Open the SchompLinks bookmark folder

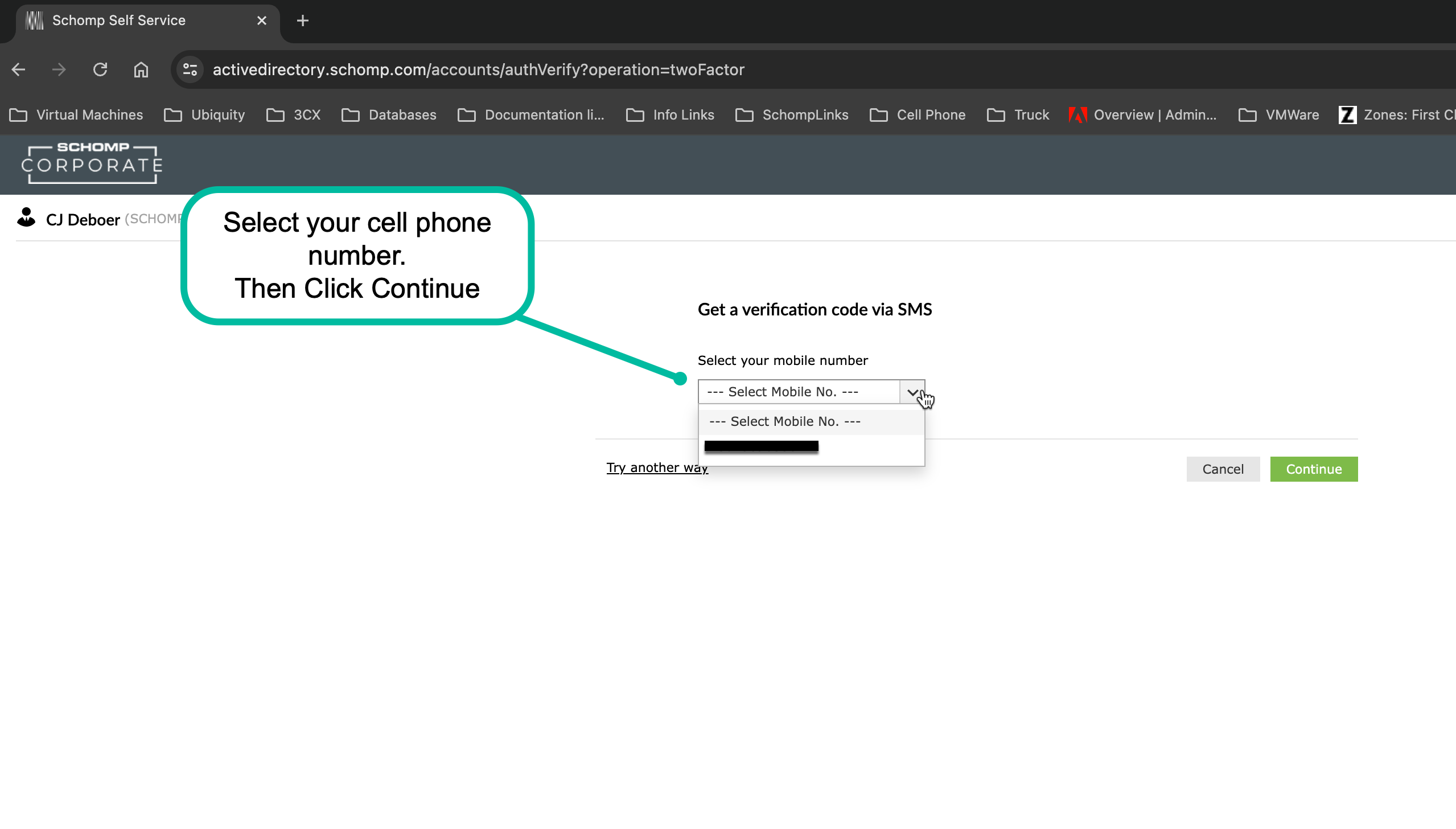(792, 115)
